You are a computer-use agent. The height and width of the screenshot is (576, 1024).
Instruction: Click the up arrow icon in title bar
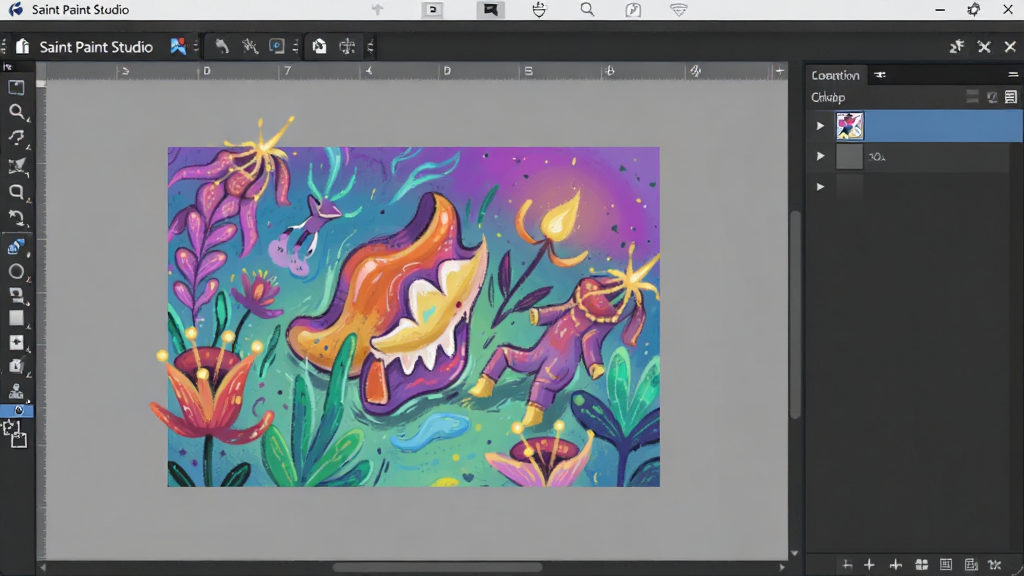[x=377, y=9]
